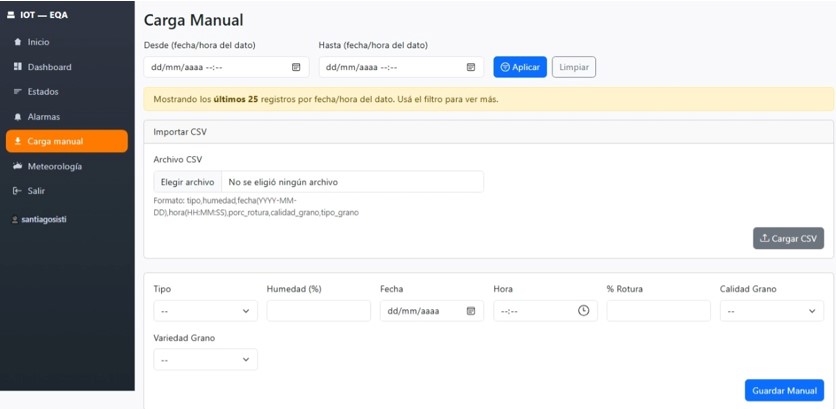Expand the Tipo dropdown
Screen dimensions: 836x409
(205, 311)
